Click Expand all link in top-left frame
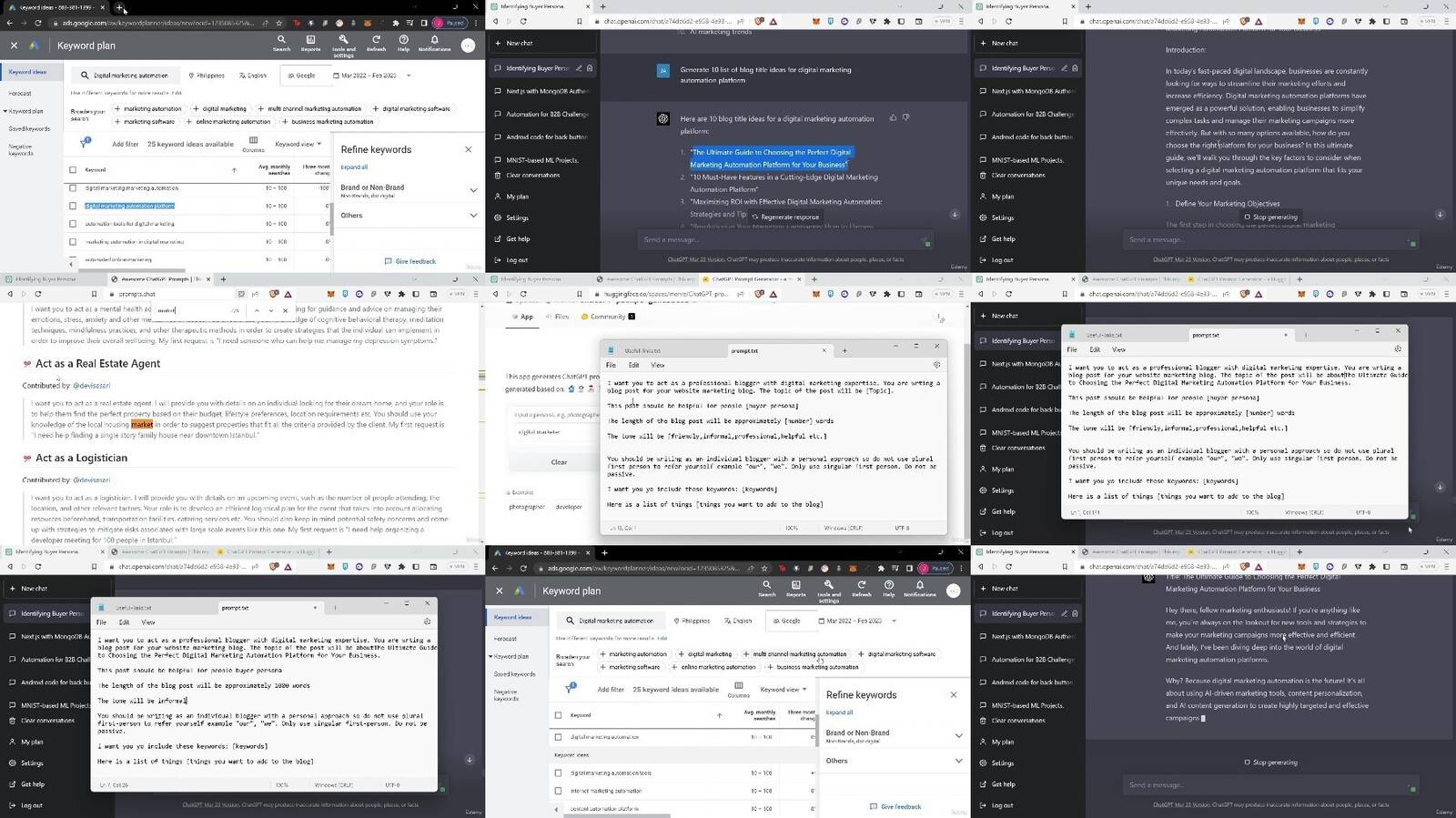 point(354,167)
